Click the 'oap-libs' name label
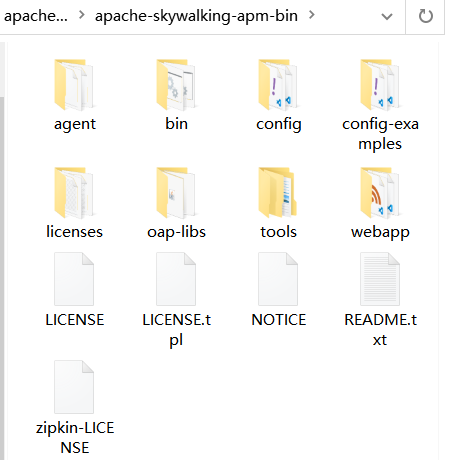Viewport: 452px width, 460px height. coord(176,232)
